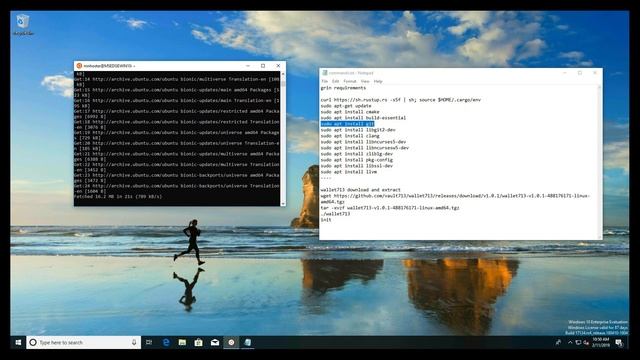This screenshot has height=360, width=640.
Task: Maximize the Notepad window
Action: tap(580, 73)
